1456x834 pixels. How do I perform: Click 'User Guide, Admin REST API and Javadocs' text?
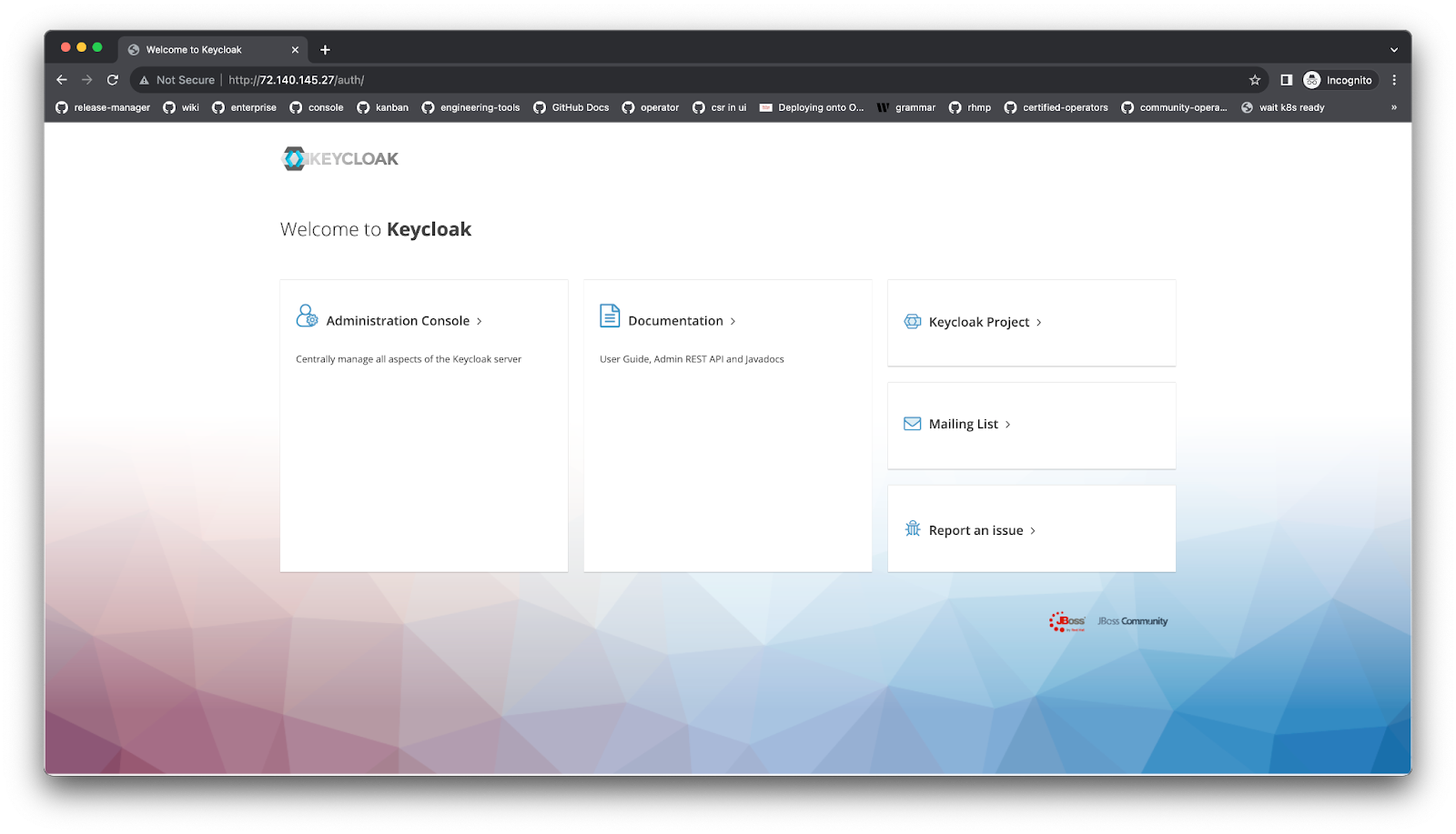[692, 359]
